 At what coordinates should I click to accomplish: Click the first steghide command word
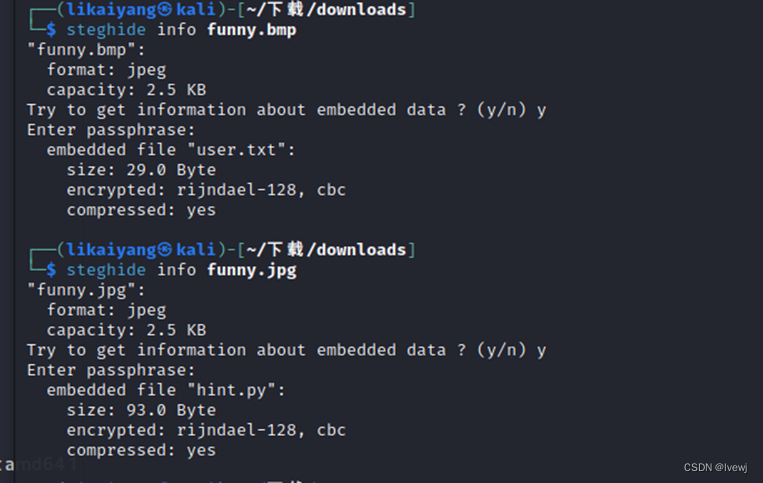coord(106,30)
